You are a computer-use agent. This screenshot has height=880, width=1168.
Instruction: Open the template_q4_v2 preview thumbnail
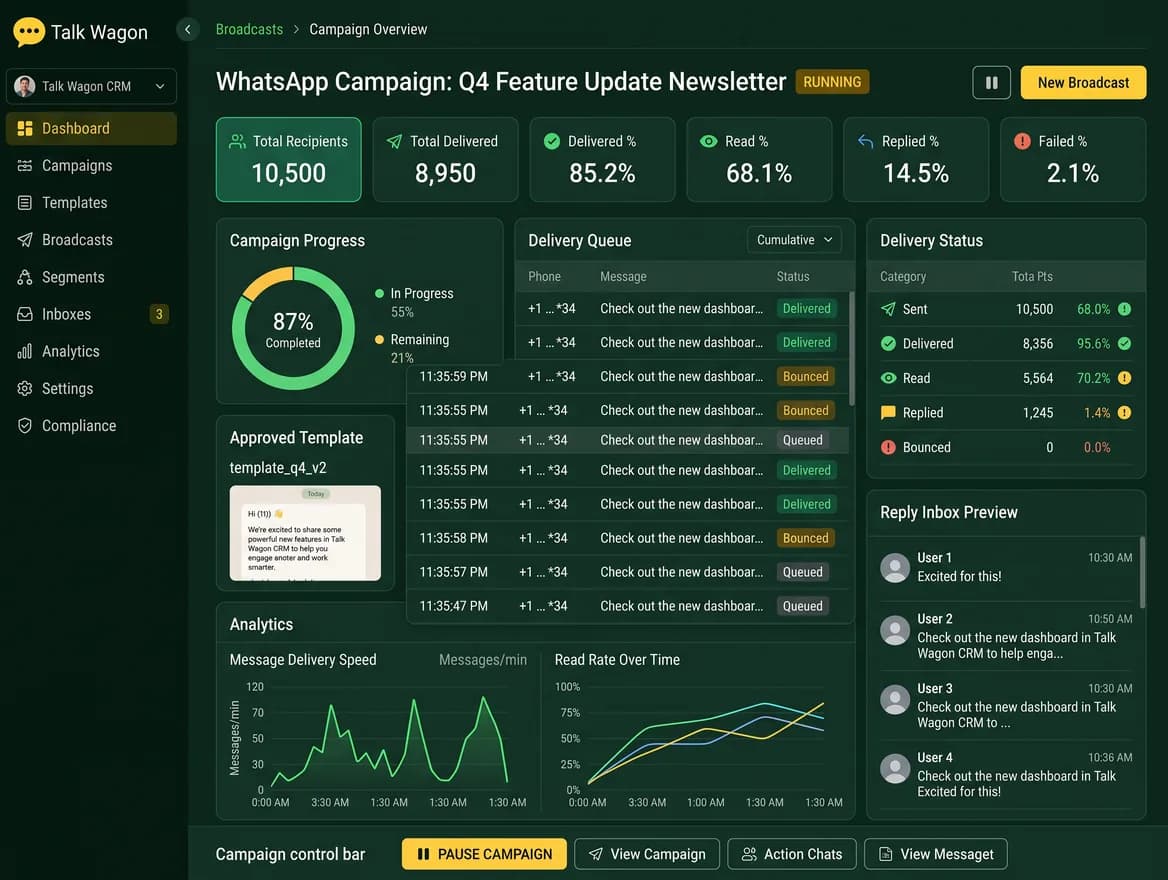[305, 533]
